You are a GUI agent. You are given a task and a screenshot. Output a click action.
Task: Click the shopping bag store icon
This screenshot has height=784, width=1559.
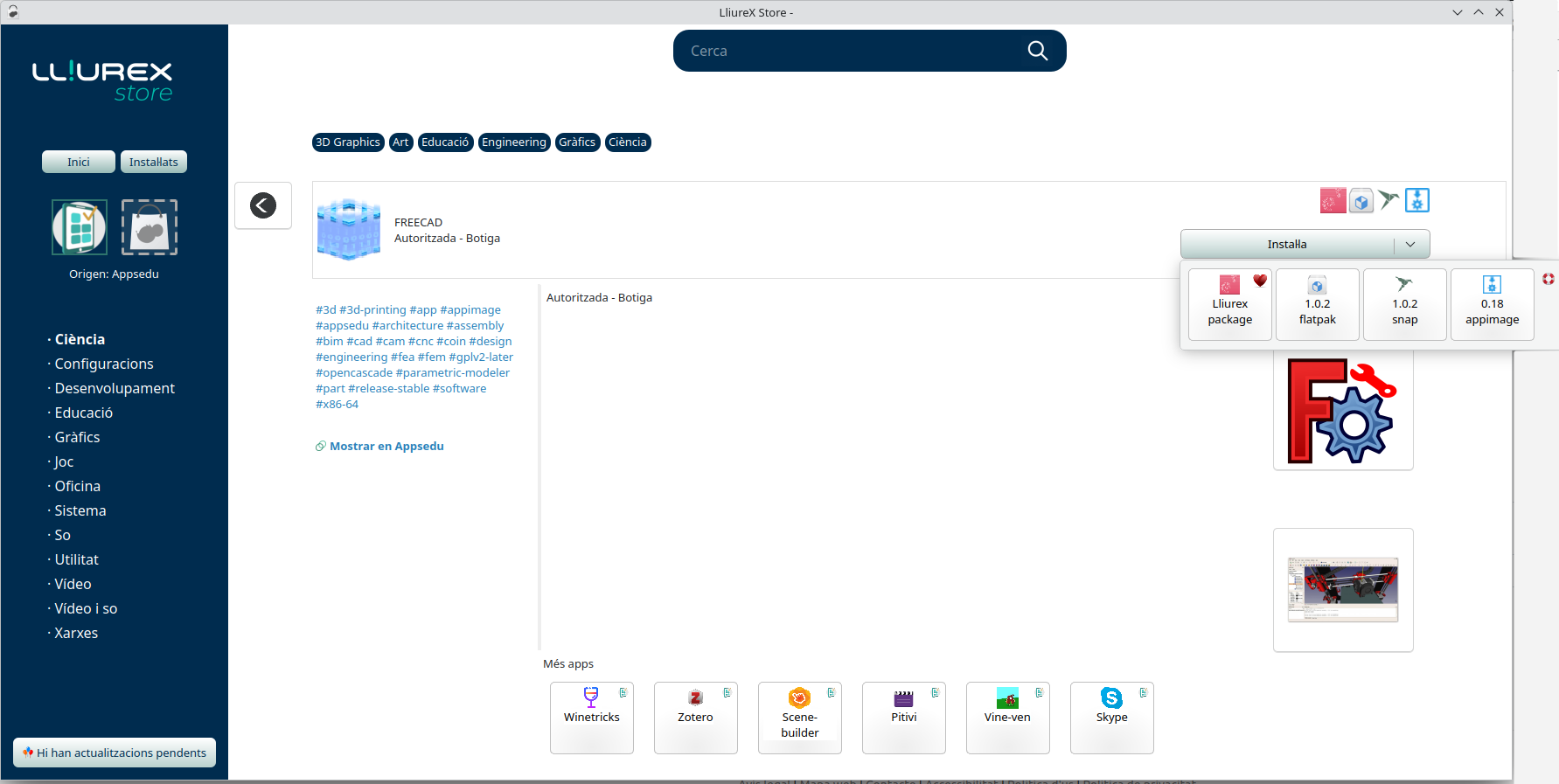coord(150,227)
